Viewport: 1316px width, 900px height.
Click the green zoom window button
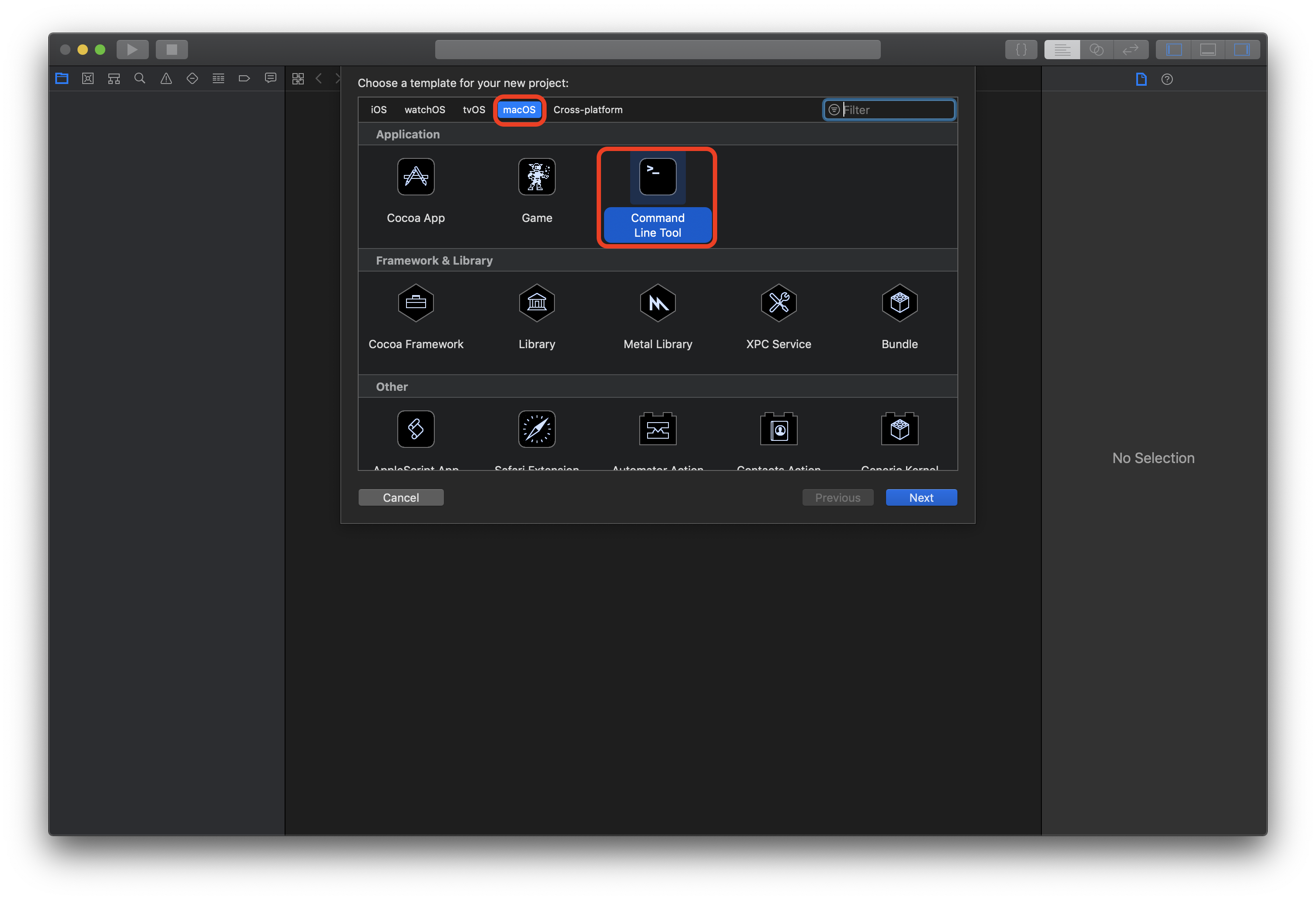(x=100, y=49)
